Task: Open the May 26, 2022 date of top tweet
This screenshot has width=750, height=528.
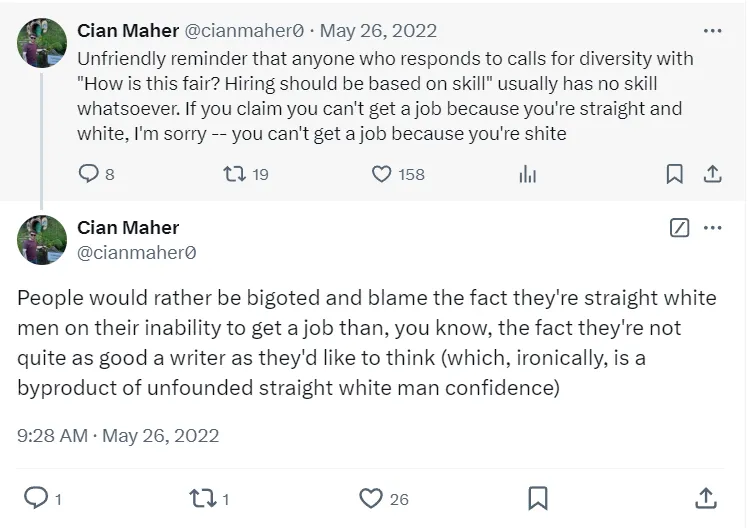Action: 378,31
